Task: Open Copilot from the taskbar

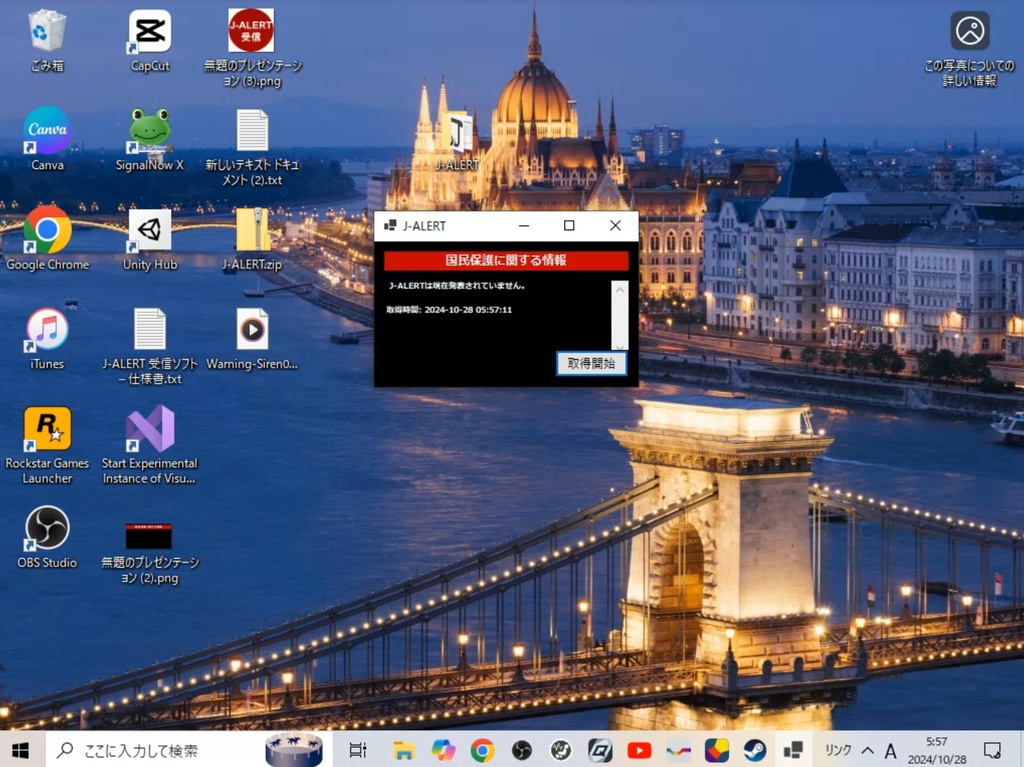Action: coord(443,750)
